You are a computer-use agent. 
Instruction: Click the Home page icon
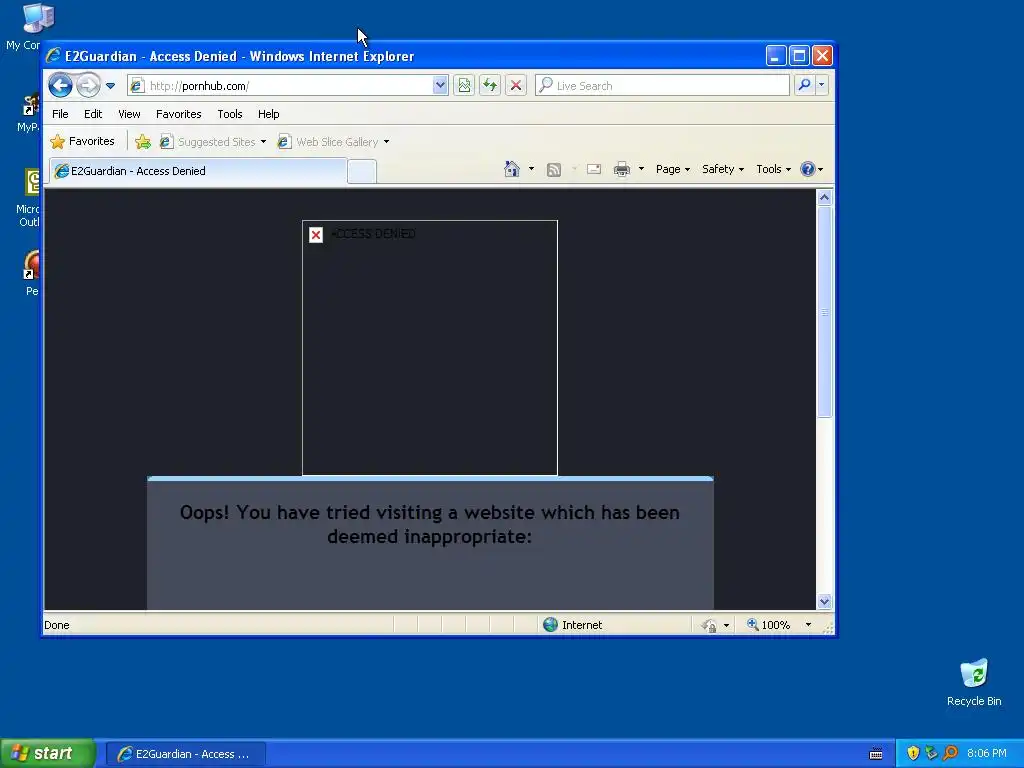[x=512, y=169]
